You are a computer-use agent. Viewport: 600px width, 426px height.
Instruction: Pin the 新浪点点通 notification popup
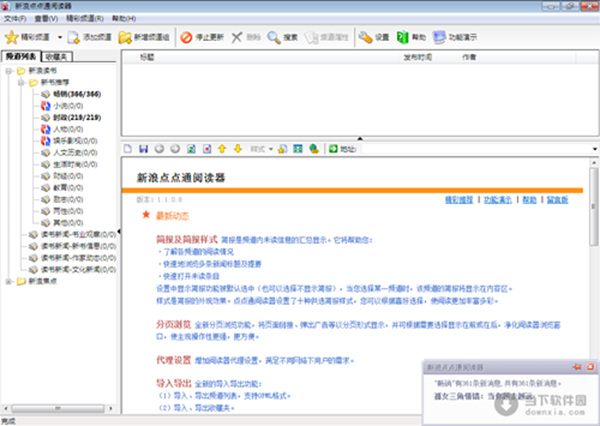pos(577,367)
